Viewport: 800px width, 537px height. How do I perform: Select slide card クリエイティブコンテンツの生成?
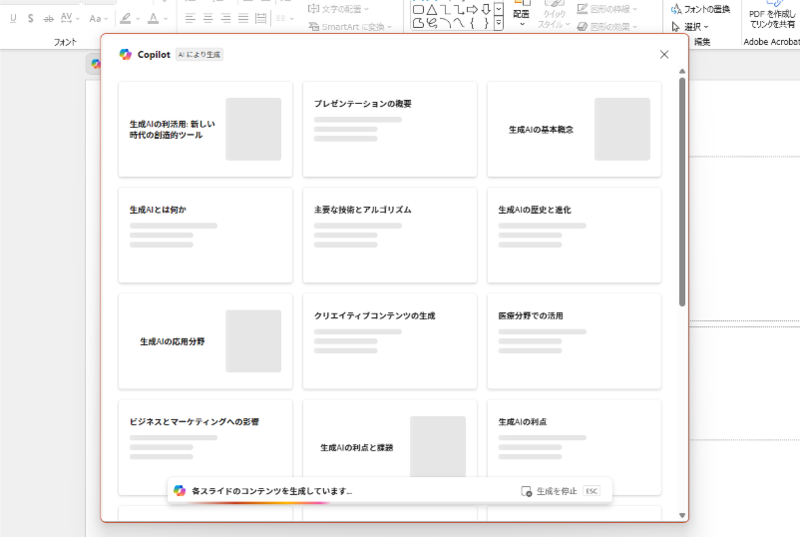click(x=390, y=341)
